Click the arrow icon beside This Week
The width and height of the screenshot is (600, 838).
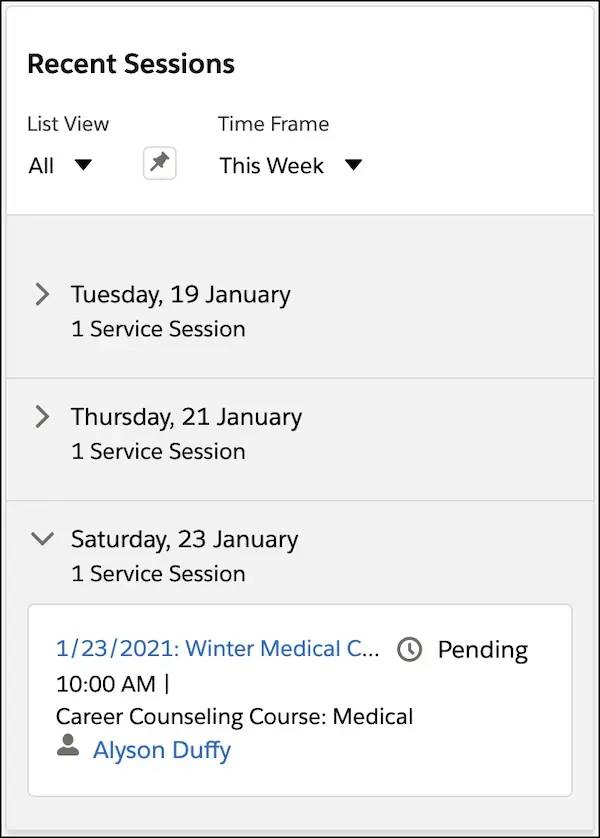pyautogui.click(x=354, y=166)
